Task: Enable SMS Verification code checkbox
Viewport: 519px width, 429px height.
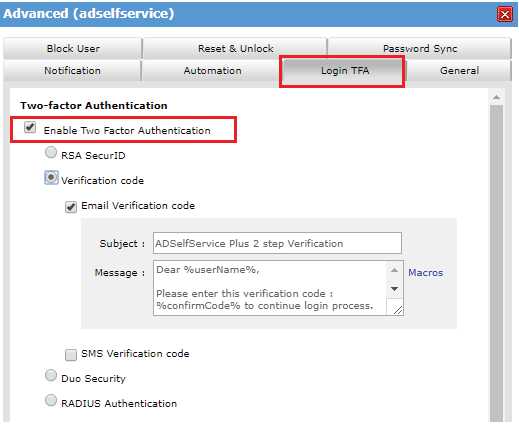Action: pyautogui.click(x=71, y=355)
